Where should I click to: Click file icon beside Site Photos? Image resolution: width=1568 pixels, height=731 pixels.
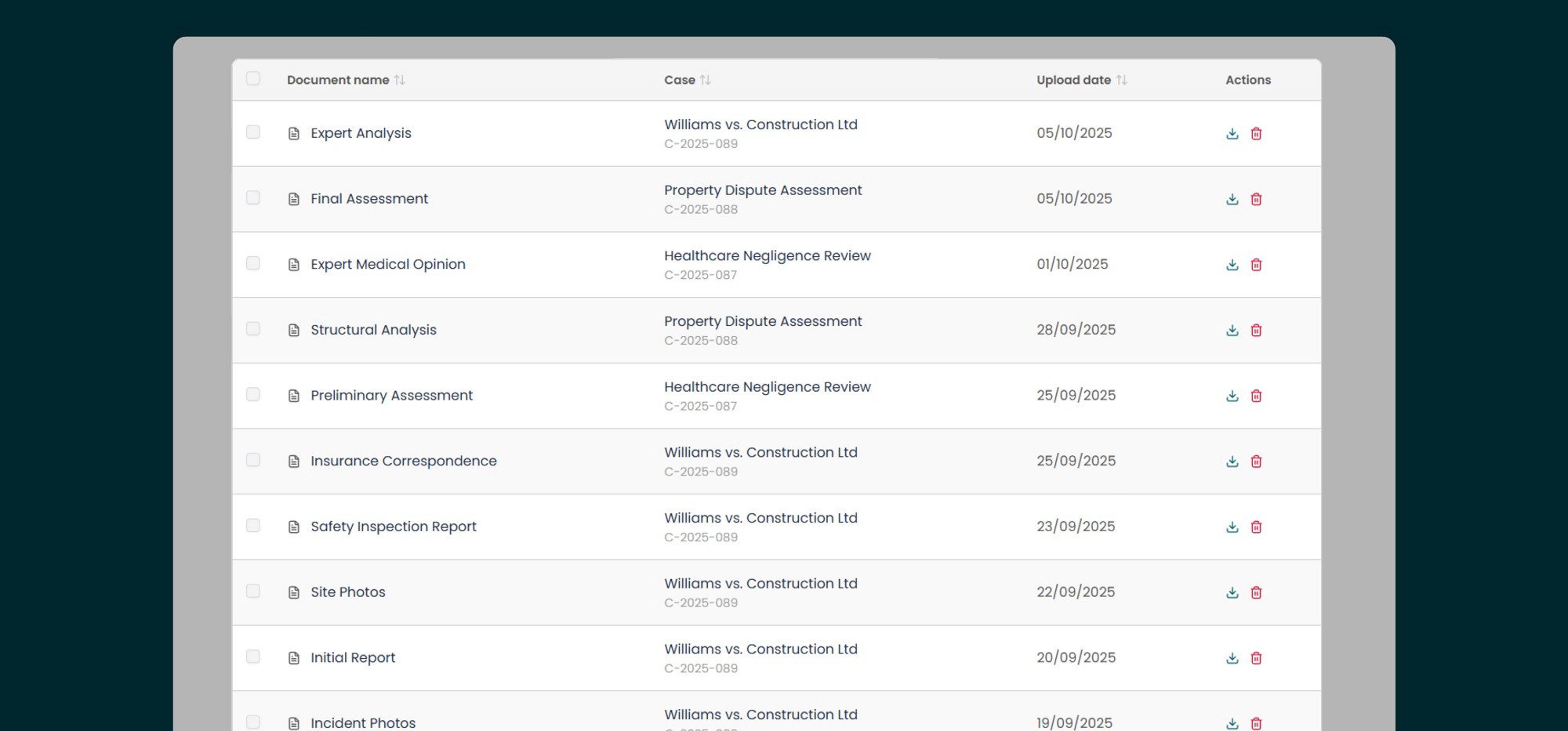pyautogui.click(x=294, y=592)
